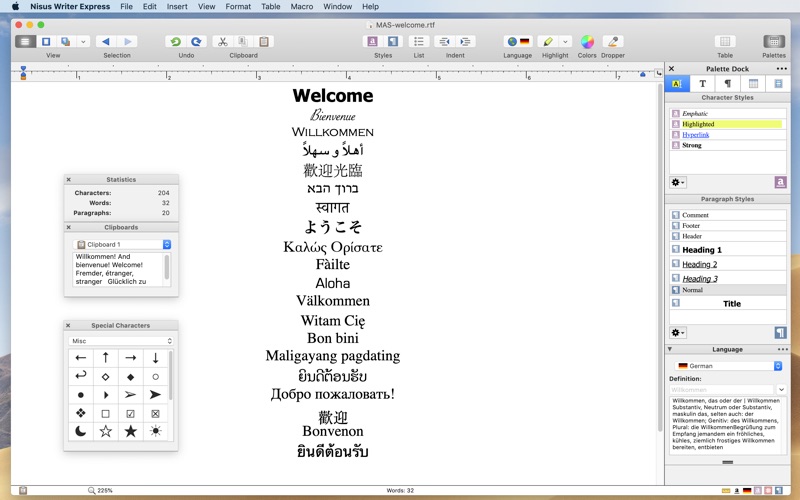Click the Paste clipboard icon

pos(264,41)
